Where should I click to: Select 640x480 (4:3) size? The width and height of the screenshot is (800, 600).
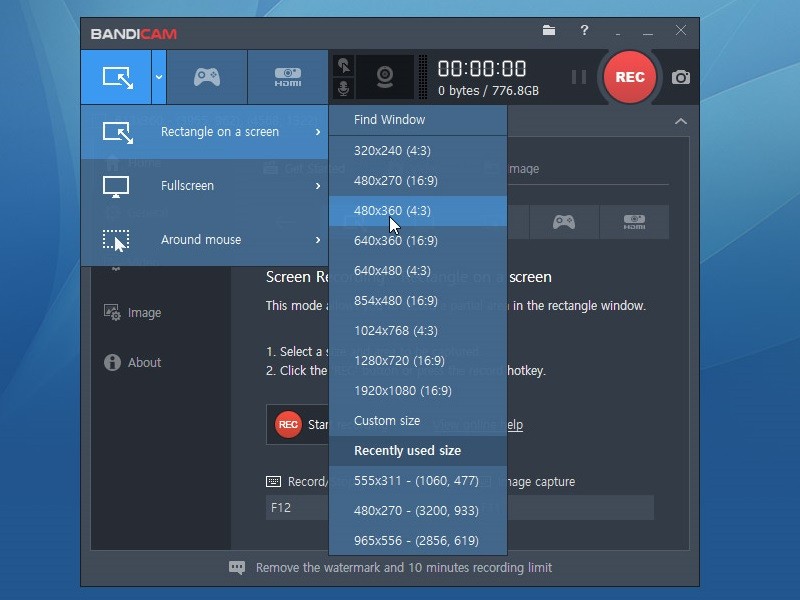418,271
